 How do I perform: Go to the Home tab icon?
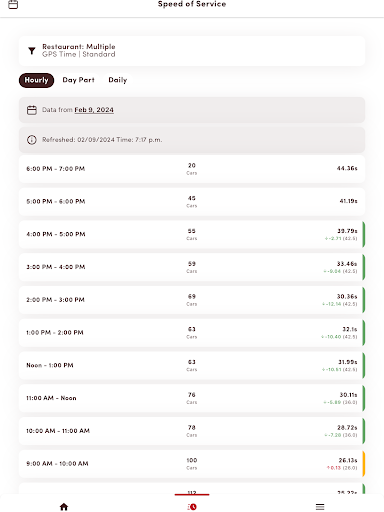point(64,507)
